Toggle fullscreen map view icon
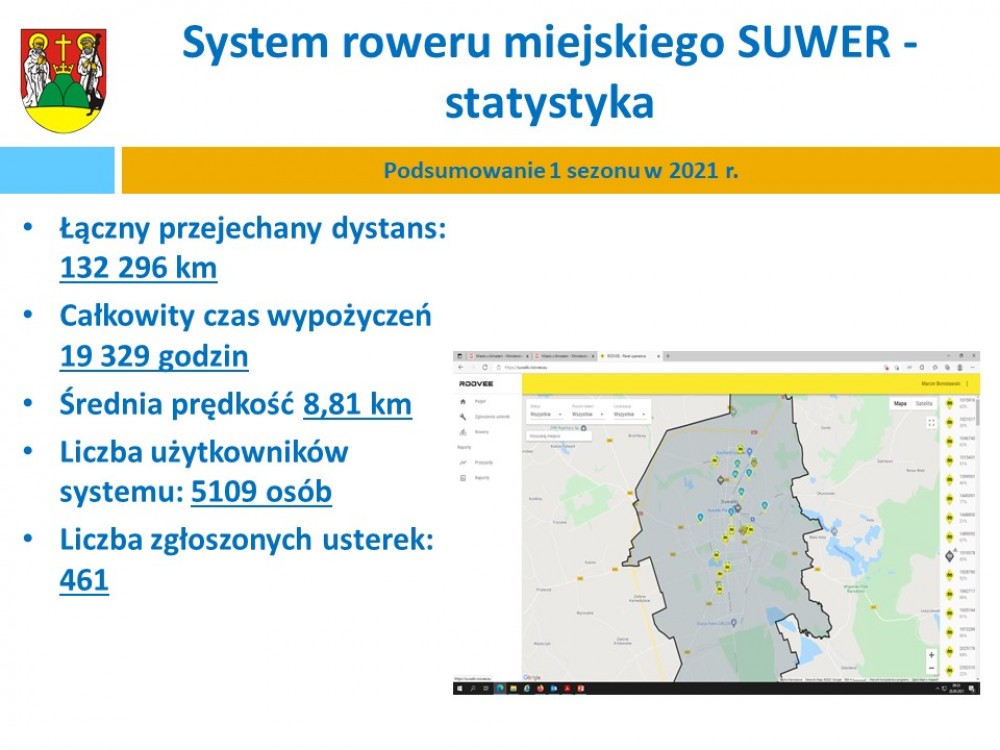This screenshot has width=1000, height=750. (x=931, y=423)
